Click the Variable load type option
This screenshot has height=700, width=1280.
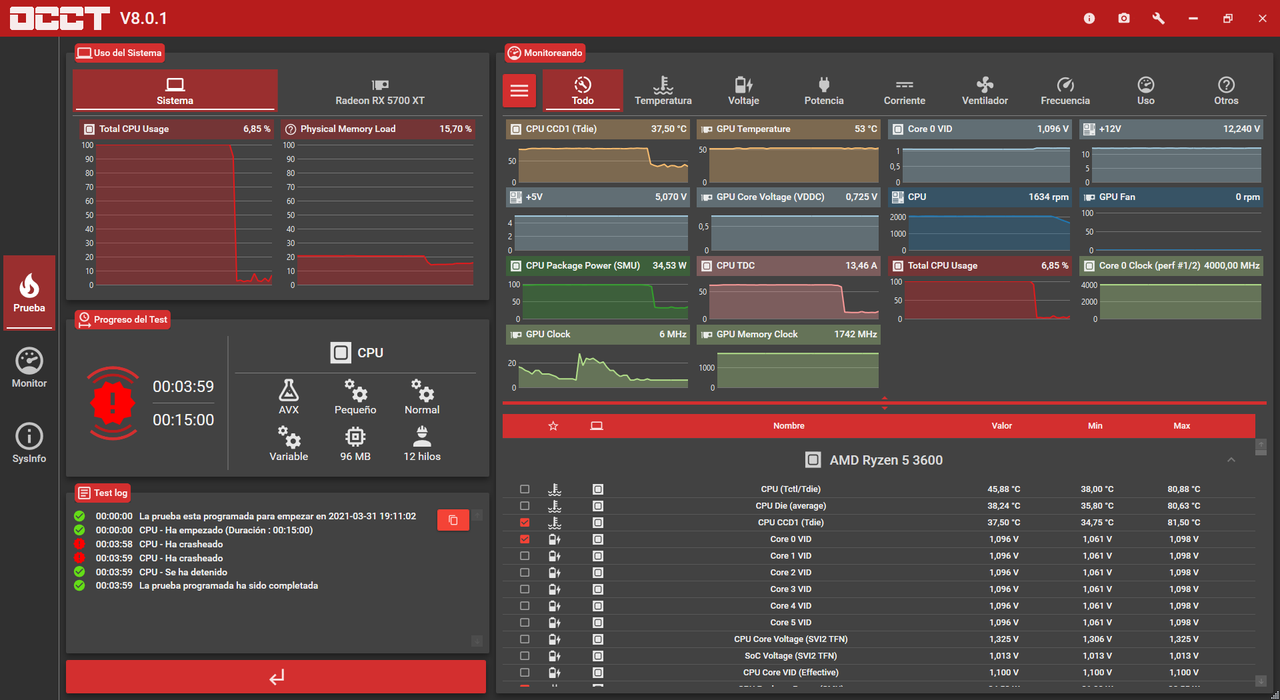tap(289, 444)
